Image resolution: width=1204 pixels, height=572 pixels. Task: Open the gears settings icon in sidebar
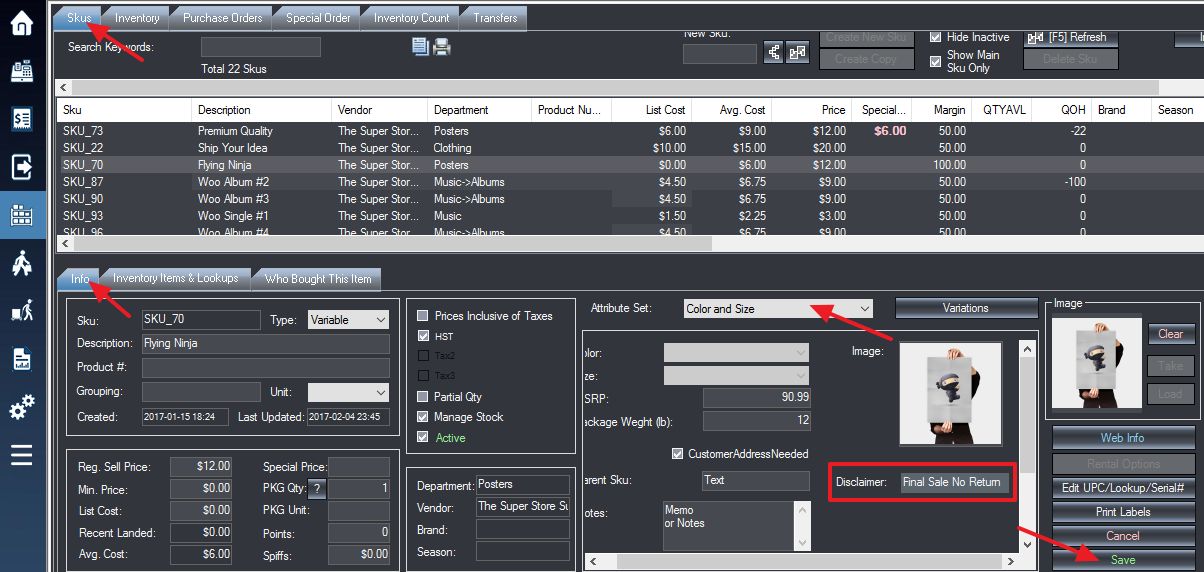pyautogui.click(x=22, y=408)
